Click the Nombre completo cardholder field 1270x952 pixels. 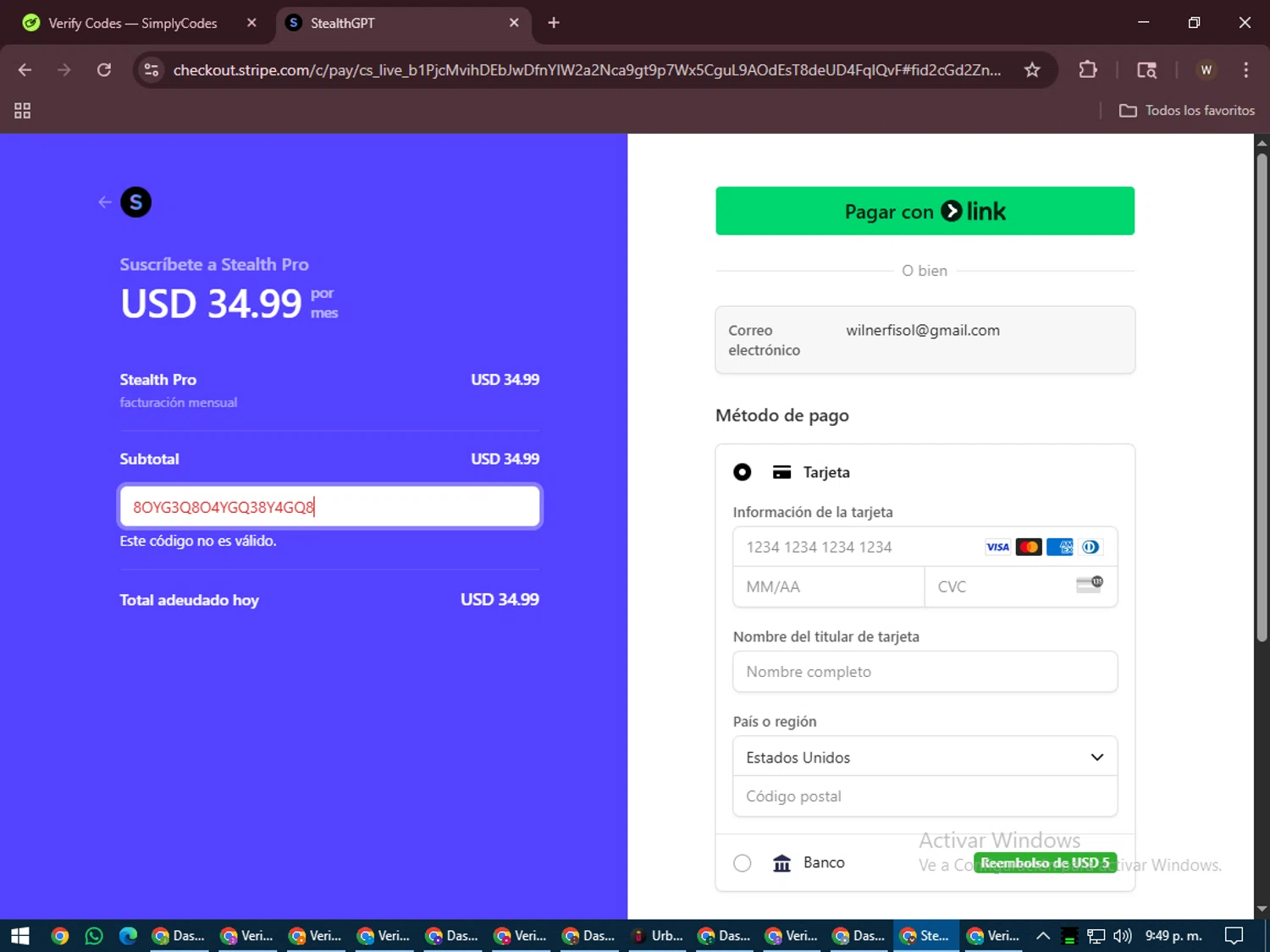point(925,671)
